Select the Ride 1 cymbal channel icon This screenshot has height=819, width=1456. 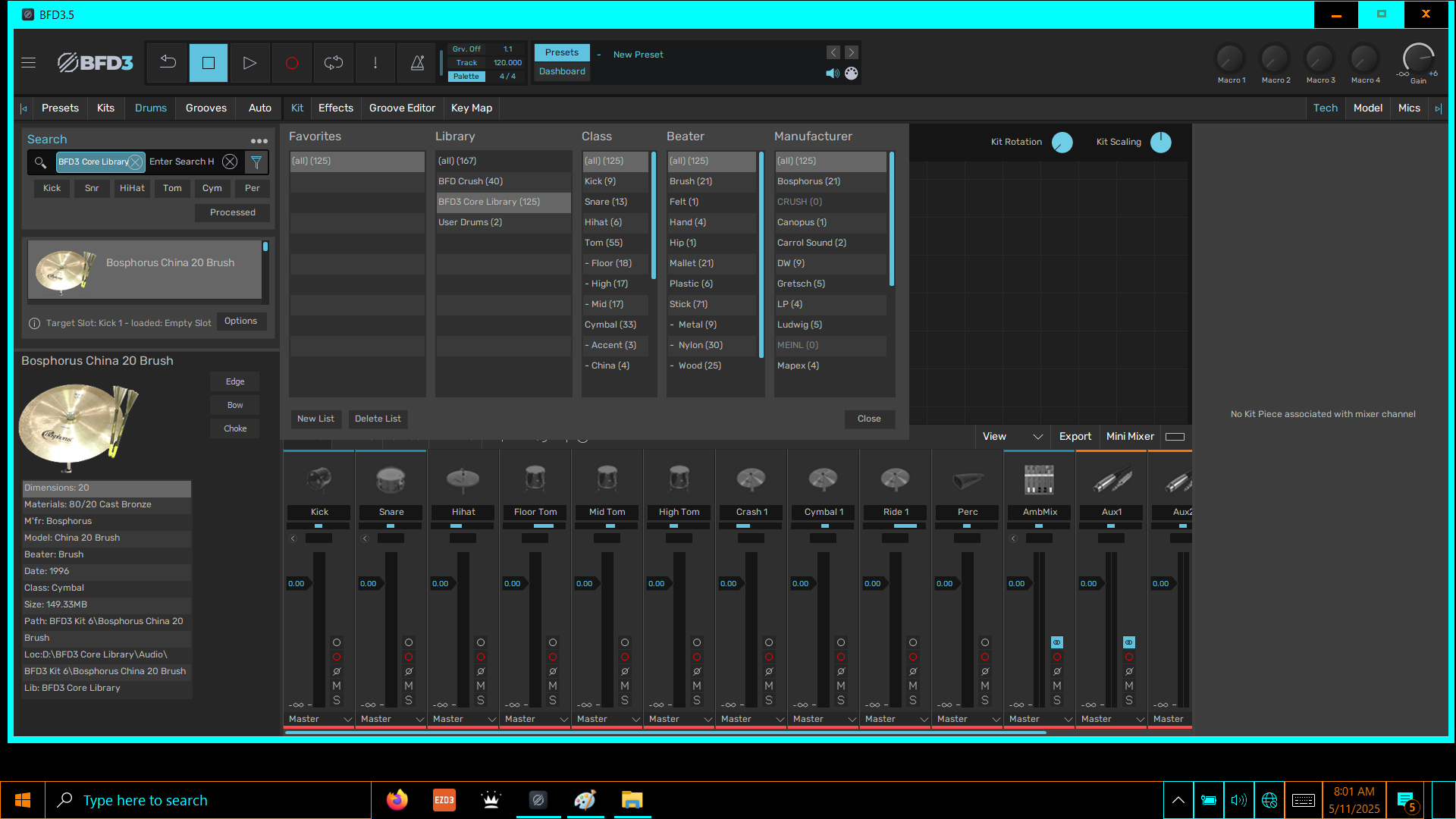(x=896, y=479)
